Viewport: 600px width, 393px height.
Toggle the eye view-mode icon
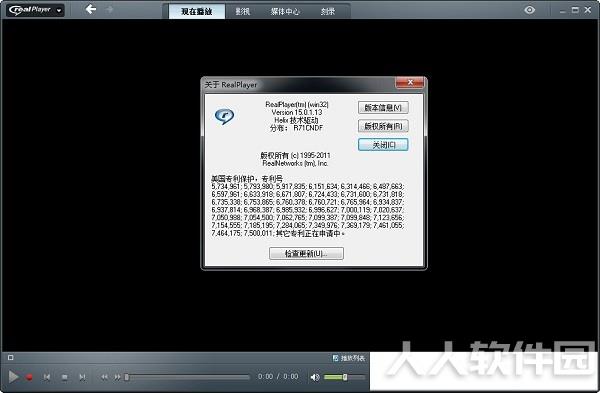[530, 10]
